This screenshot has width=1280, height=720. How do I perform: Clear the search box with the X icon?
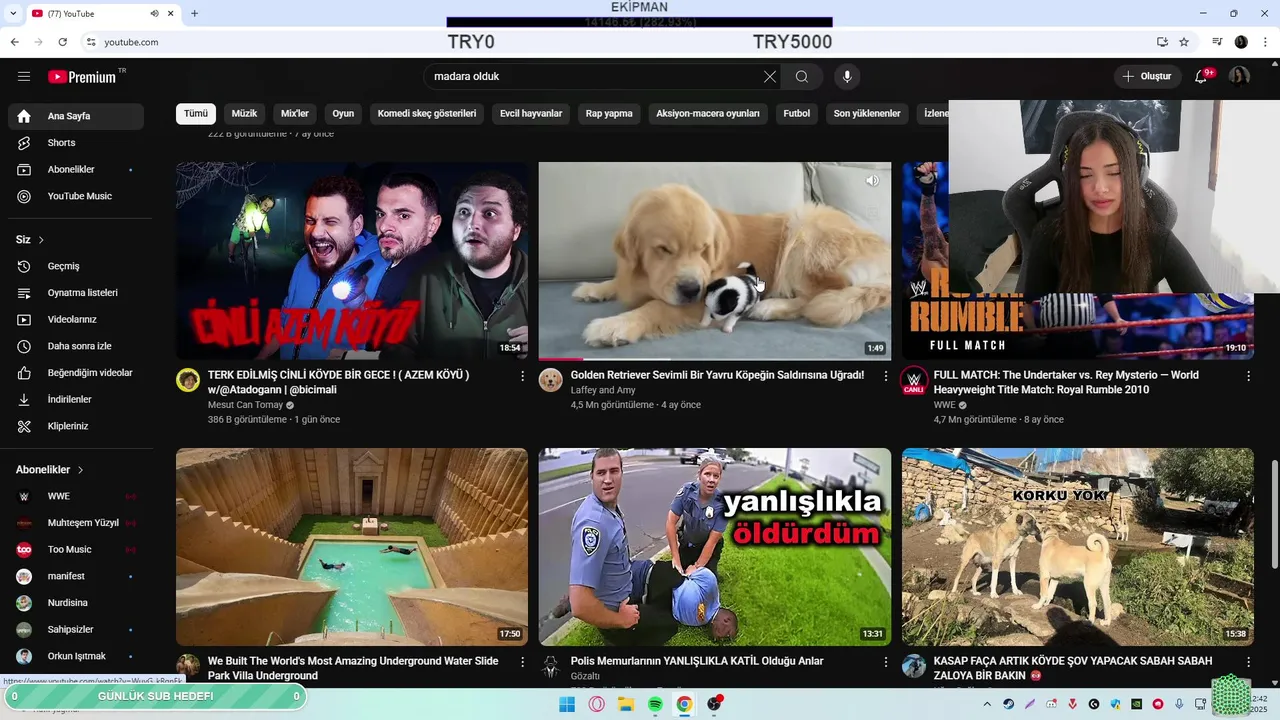[770, 77]
